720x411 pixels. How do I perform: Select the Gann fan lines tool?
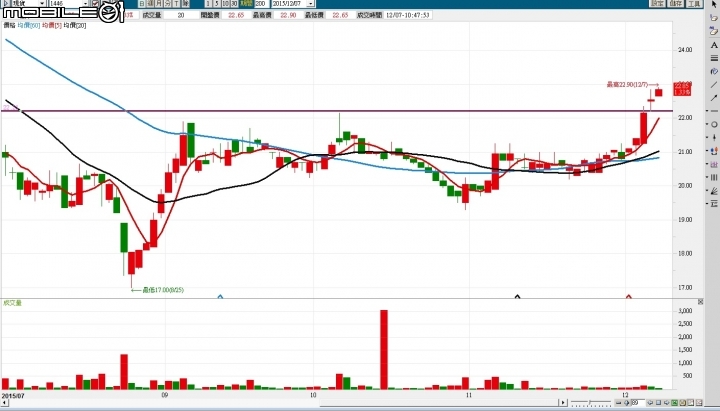714,190
